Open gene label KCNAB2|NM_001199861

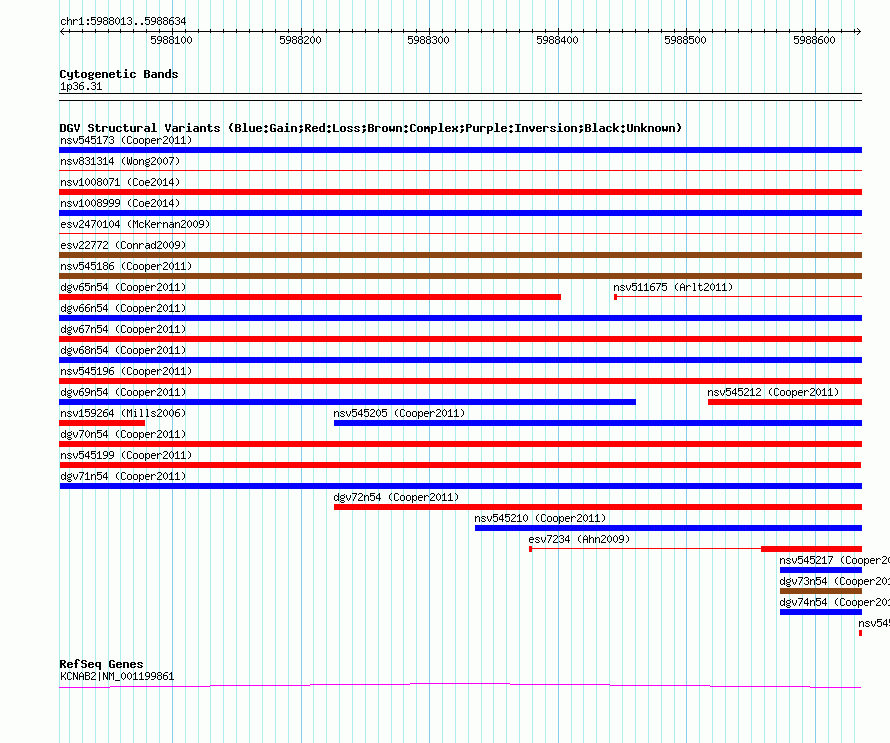click(117, 677)
